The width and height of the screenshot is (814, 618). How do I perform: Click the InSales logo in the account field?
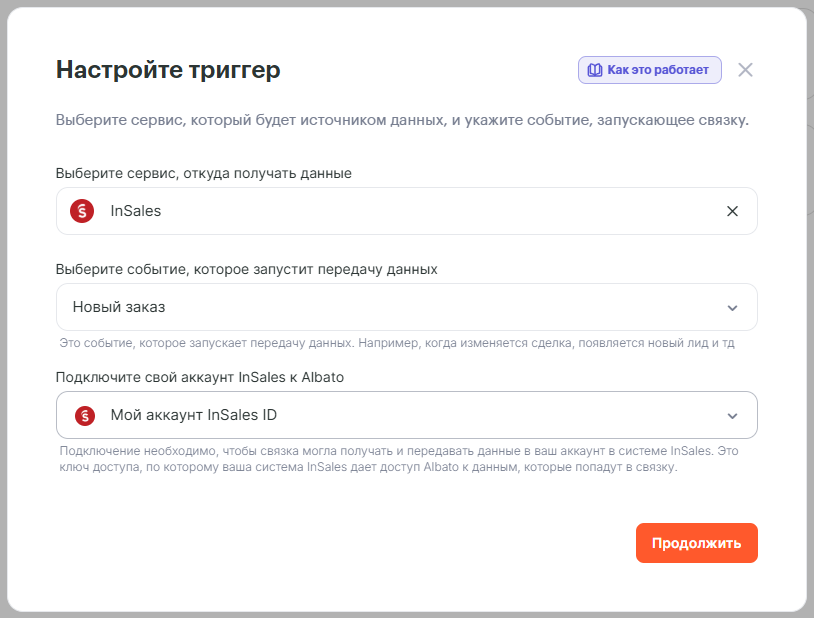tap(85, 415)
